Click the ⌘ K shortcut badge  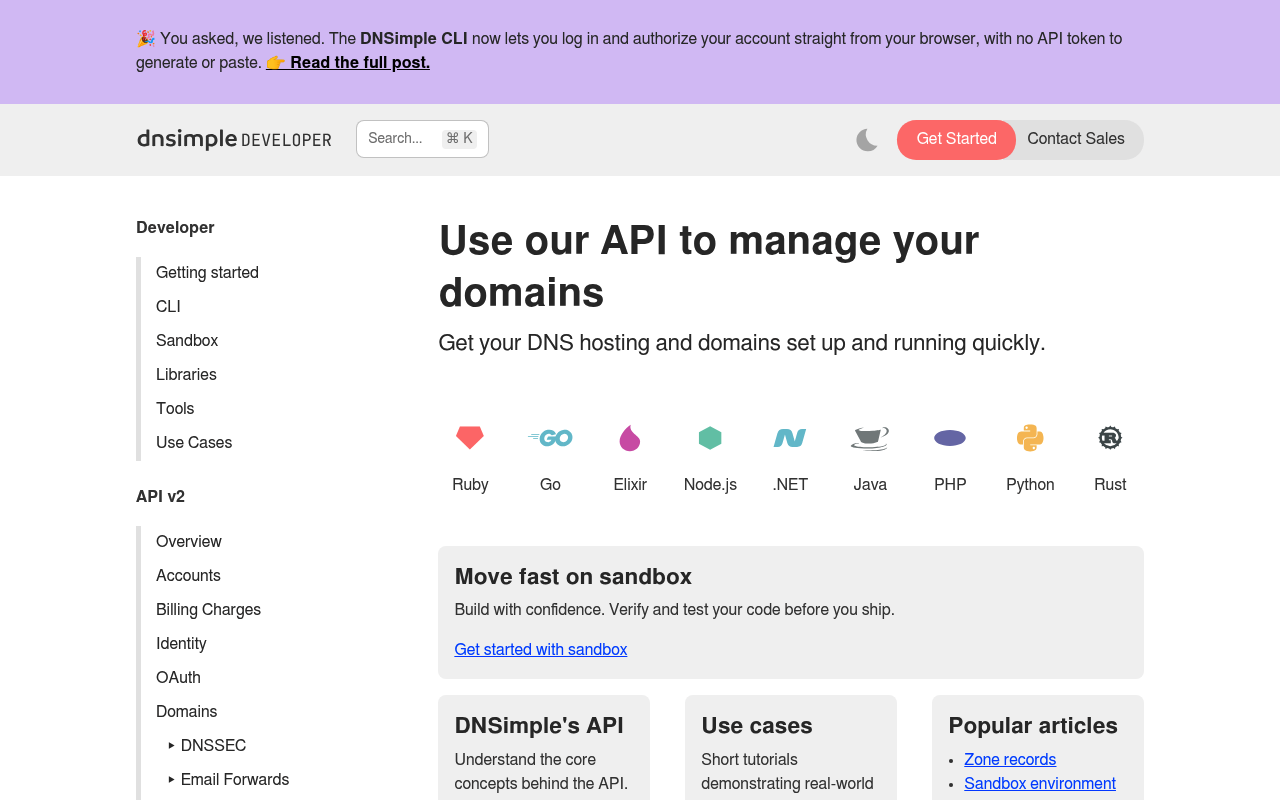coord(459,139)
